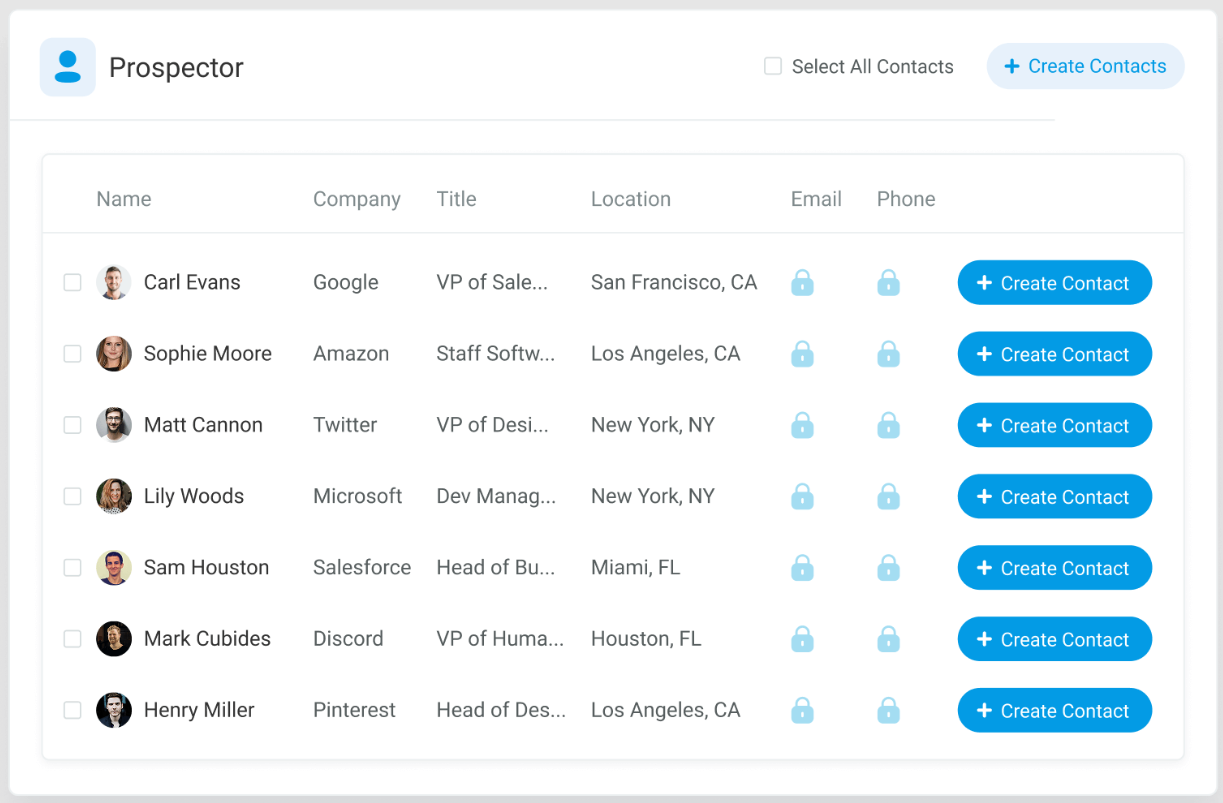1223x803 pixels.
Task: Click the Amazon company cell
Action: pyautogui.click(x=351, y=353)
